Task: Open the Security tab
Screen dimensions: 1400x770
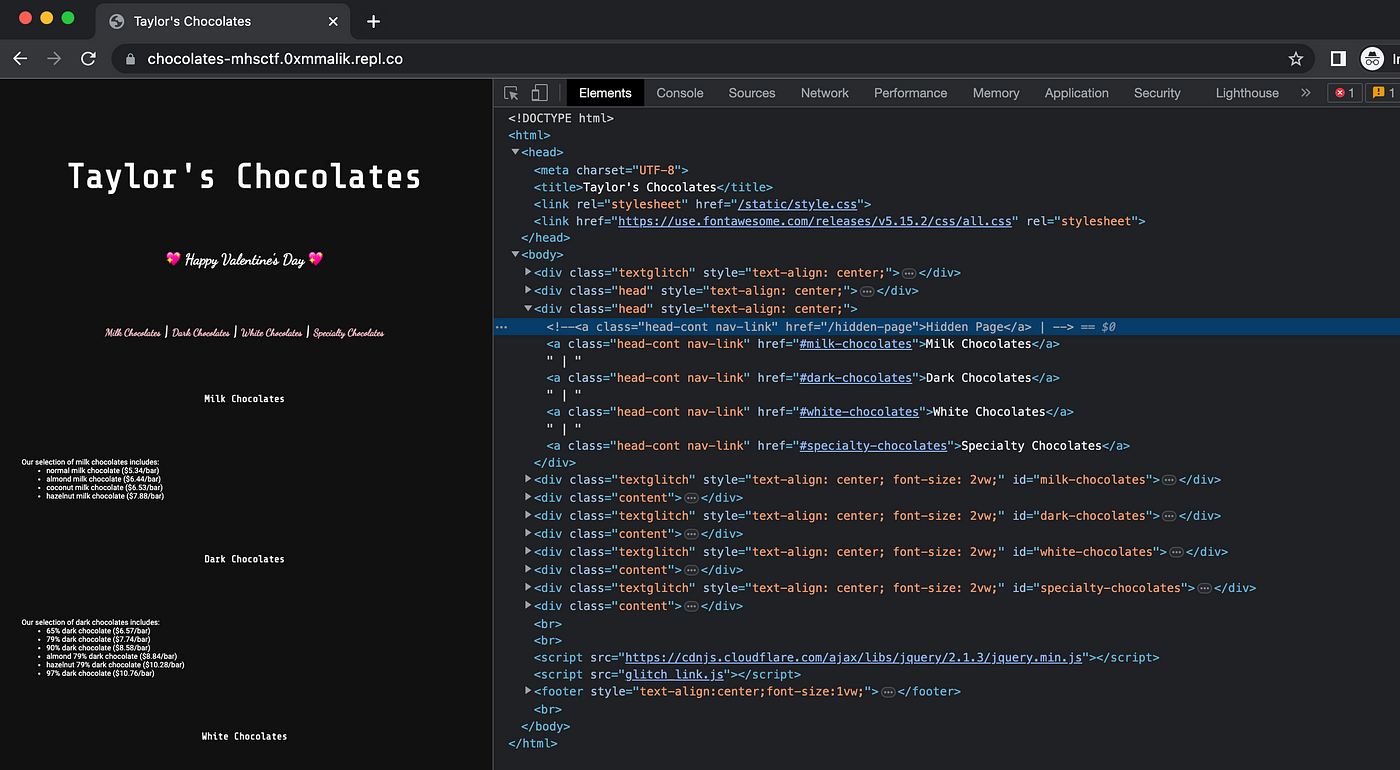Action: pyautogui.click(x=1157, y=93)
